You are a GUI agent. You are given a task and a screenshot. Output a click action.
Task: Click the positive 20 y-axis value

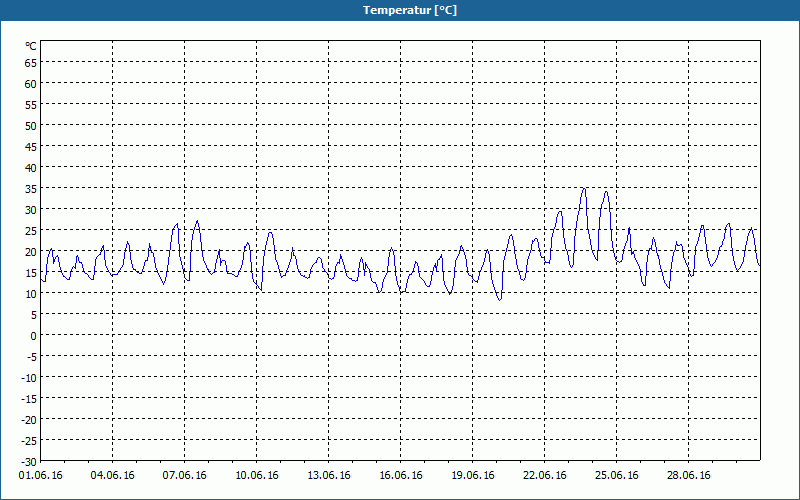point(31,252)
